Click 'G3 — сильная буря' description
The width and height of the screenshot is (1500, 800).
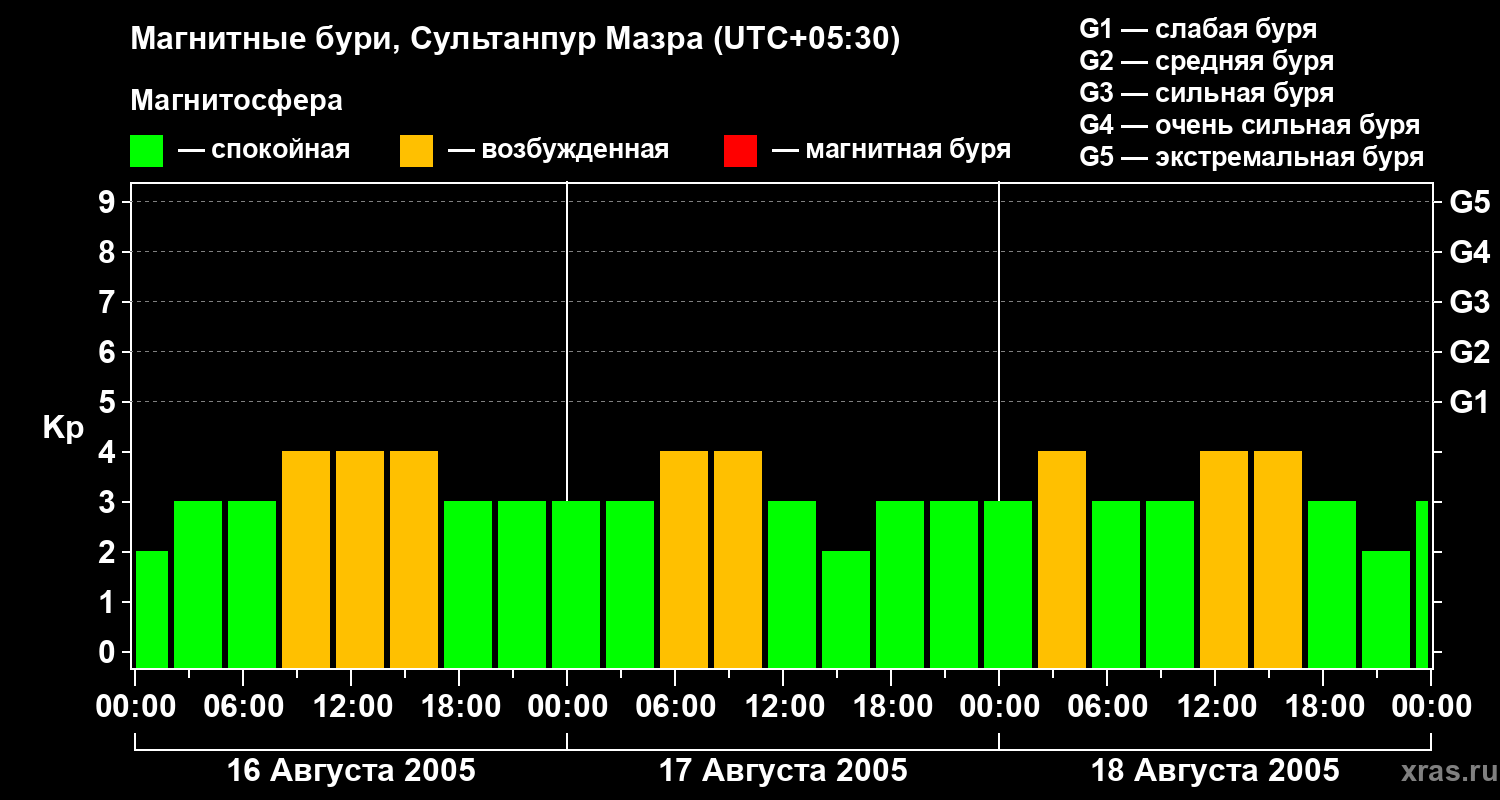1206,93
